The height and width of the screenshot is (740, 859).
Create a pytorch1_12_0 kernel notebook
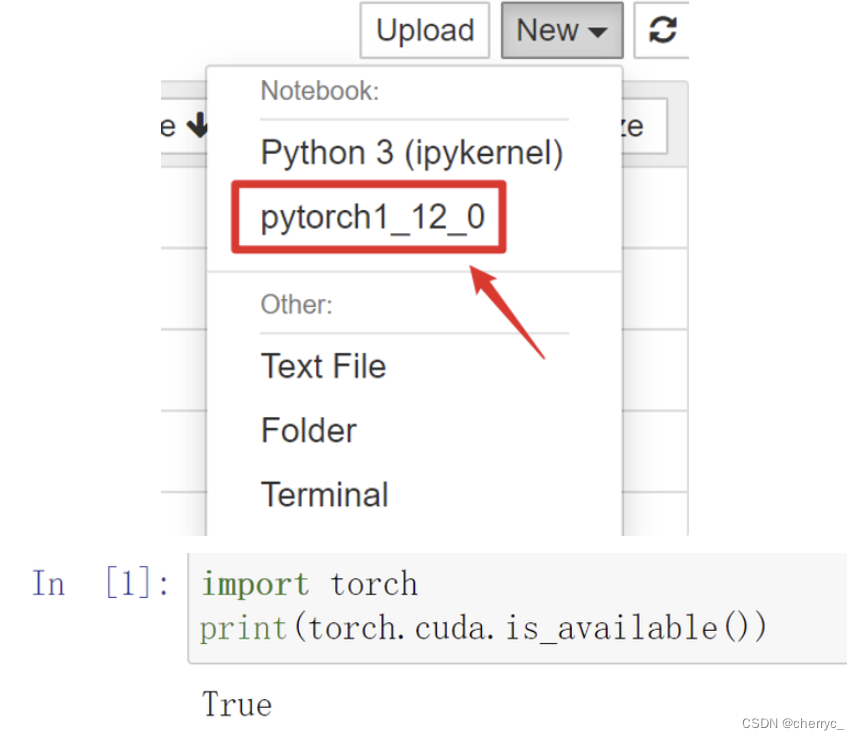point(373,217)
